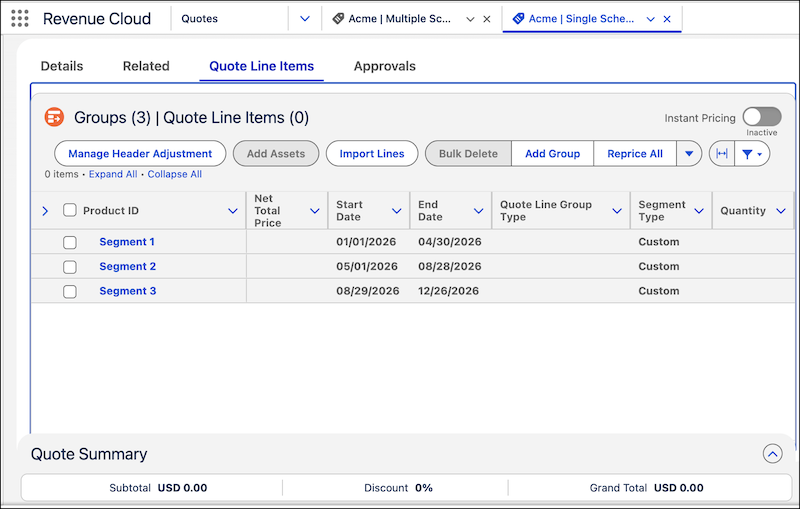Click the tag icon on Acme Multiple tab
Image resolution: width=800 pixels, height=509 pixels.
(338, 19)
